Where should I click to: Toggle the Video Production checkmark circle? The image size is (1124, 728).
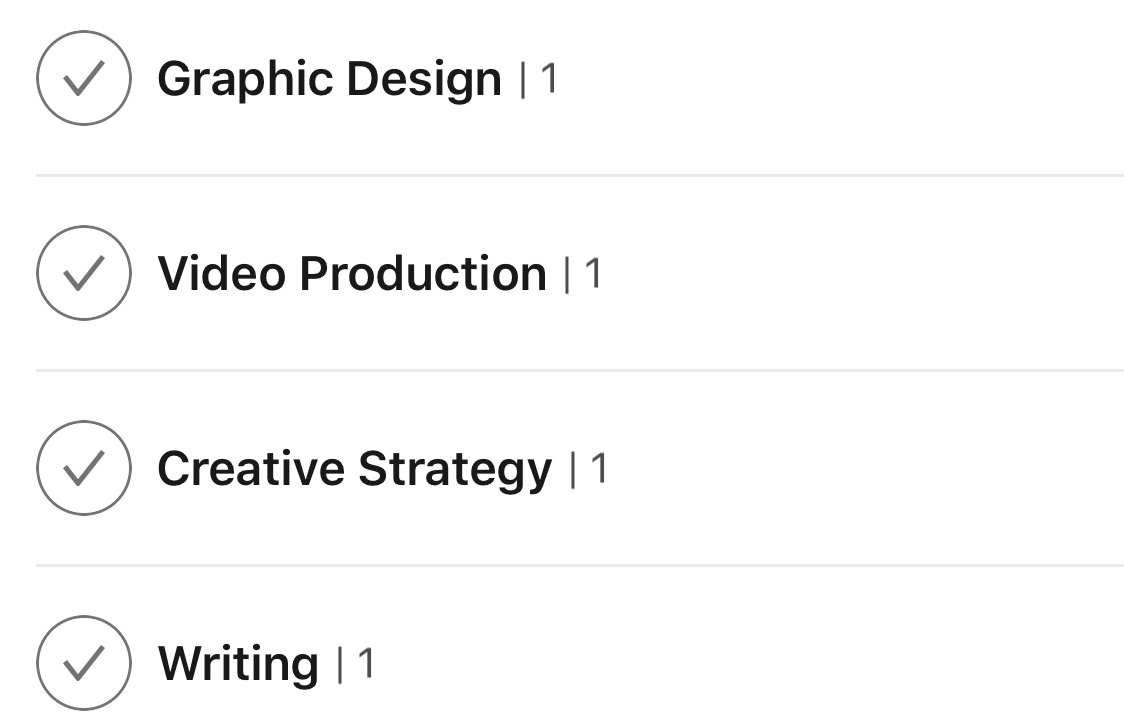pyautogui.click(x=84, y=273)
